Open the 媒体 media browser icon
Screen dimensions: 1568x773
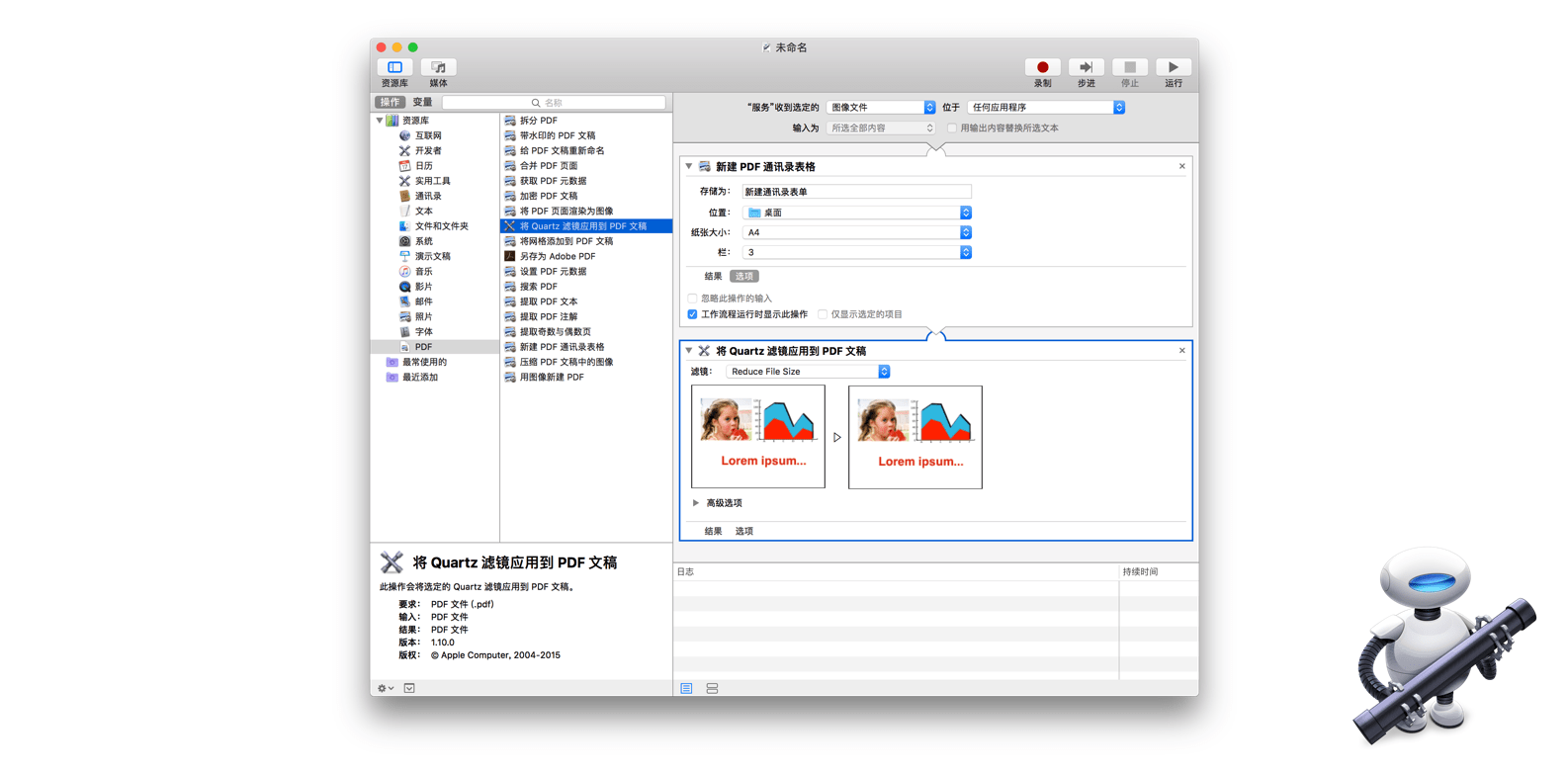point(438,67)
